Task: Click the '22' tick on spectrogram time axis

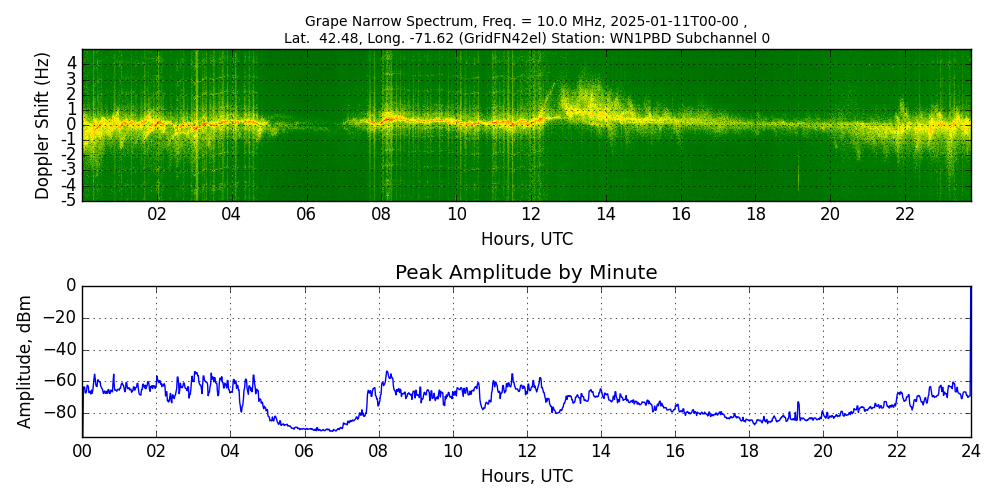Action: [905, 214]
